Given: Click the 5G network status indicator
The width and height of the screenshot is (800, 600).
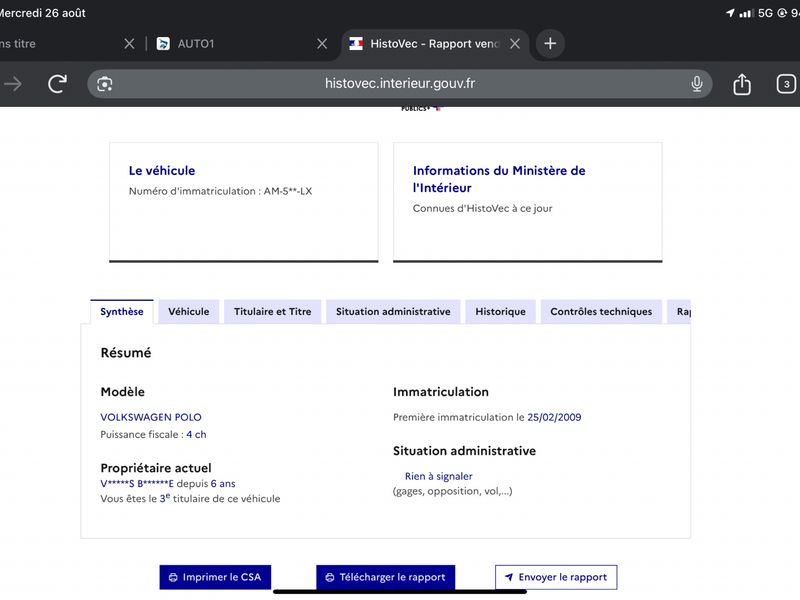Looking at the screenshot, I should [765, 13].
